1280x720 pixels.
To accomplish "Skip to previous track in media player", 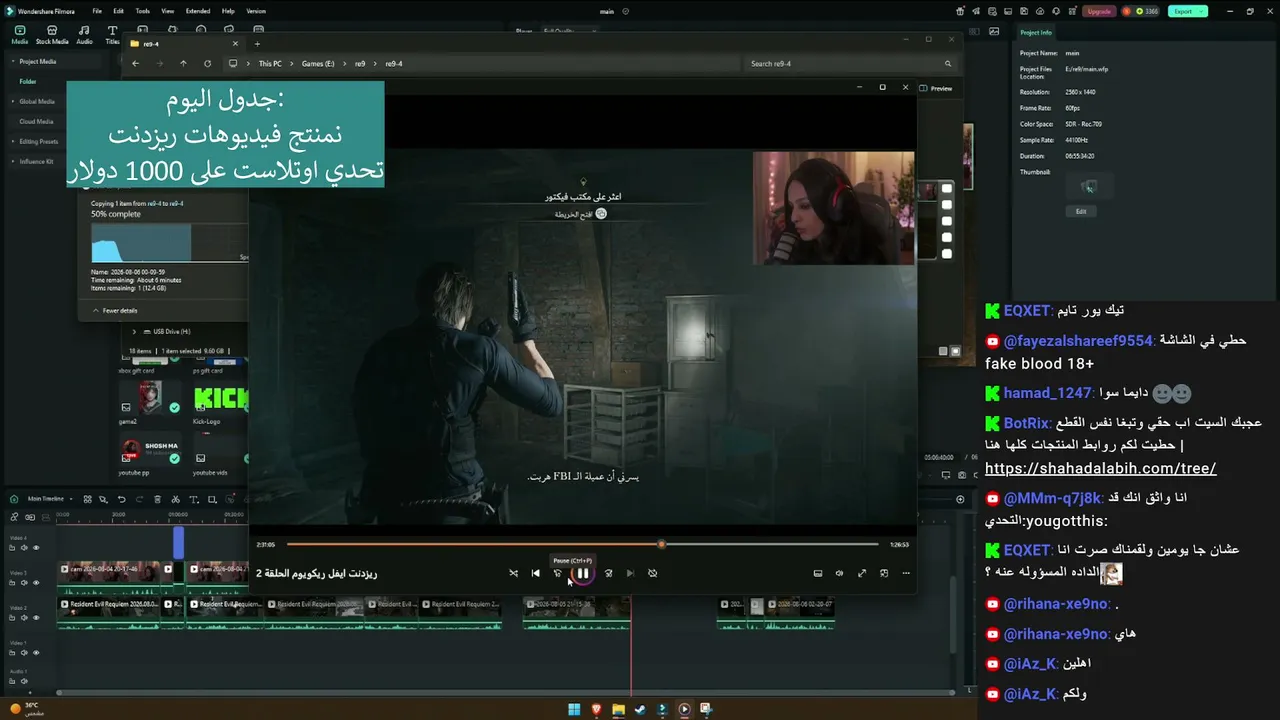I will (x=535, y=573).
